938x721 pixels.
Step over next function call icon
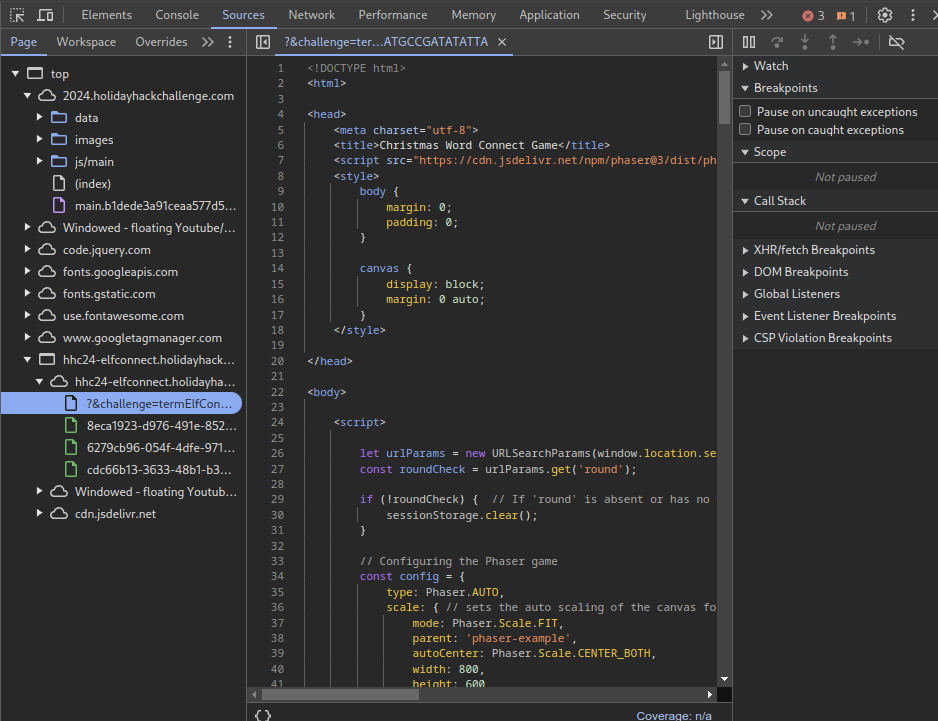point(776,42)
